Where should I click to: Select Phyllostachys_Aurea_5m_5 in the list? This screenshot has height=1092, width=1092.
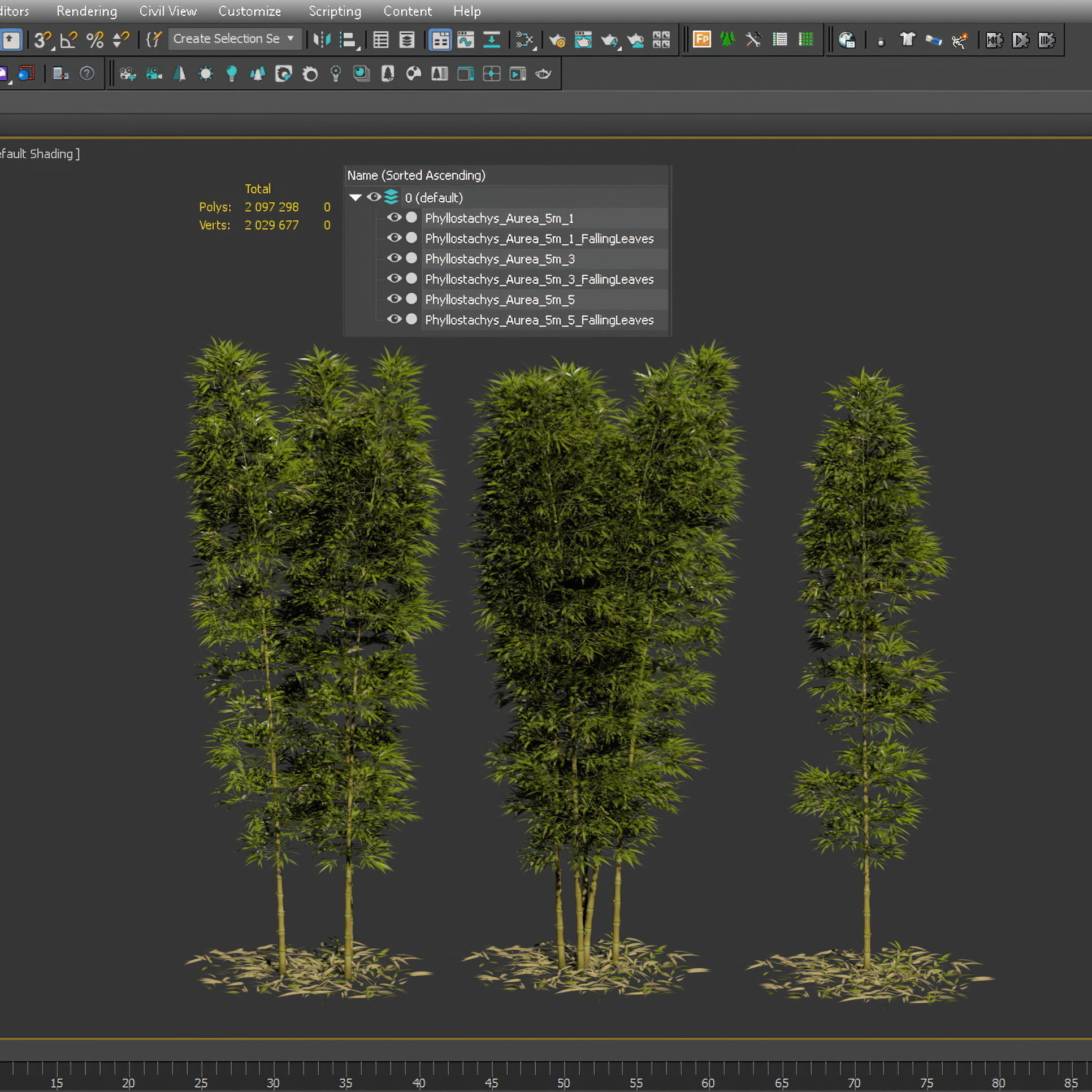point(545,300)
